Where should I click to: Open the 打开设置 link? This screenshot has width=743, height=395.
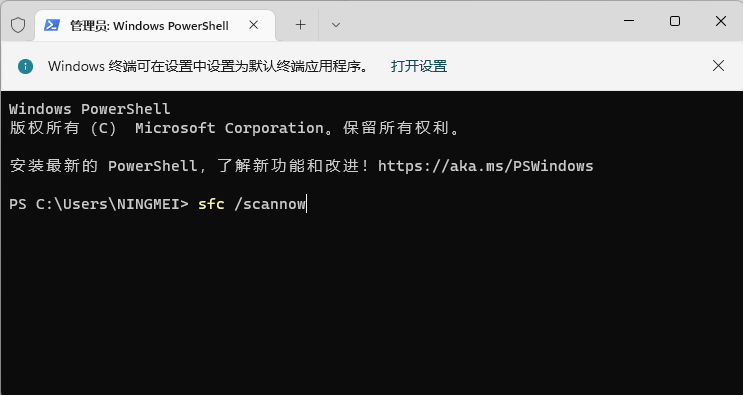click(x=419, y=66)
